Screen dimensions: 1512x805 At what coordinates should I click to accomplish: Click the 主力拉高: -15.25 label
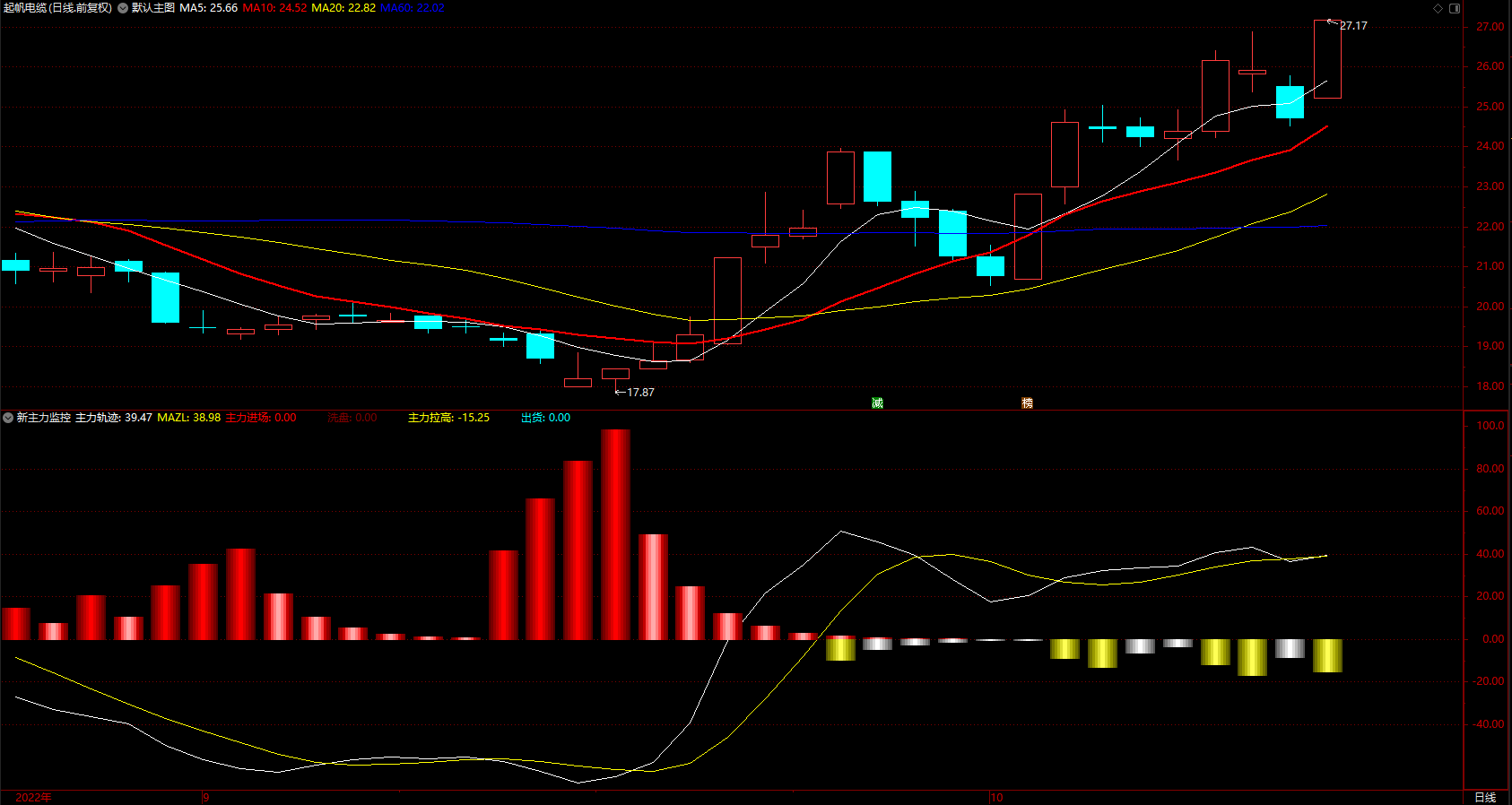[x=449, y=418]
